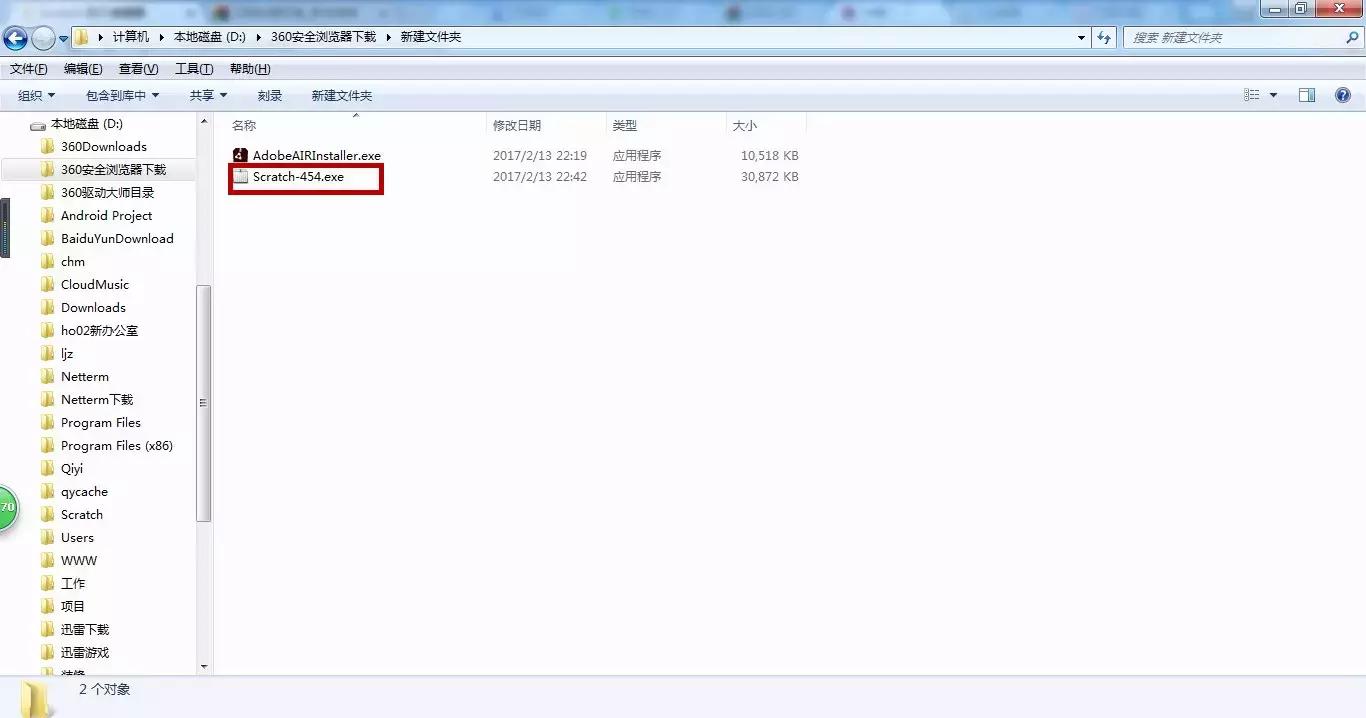Image resolution: width=1366 pixels, height=718 pixels.
Task: Expand the 组织 dropdown menu
Action: (x=35, y=95)
